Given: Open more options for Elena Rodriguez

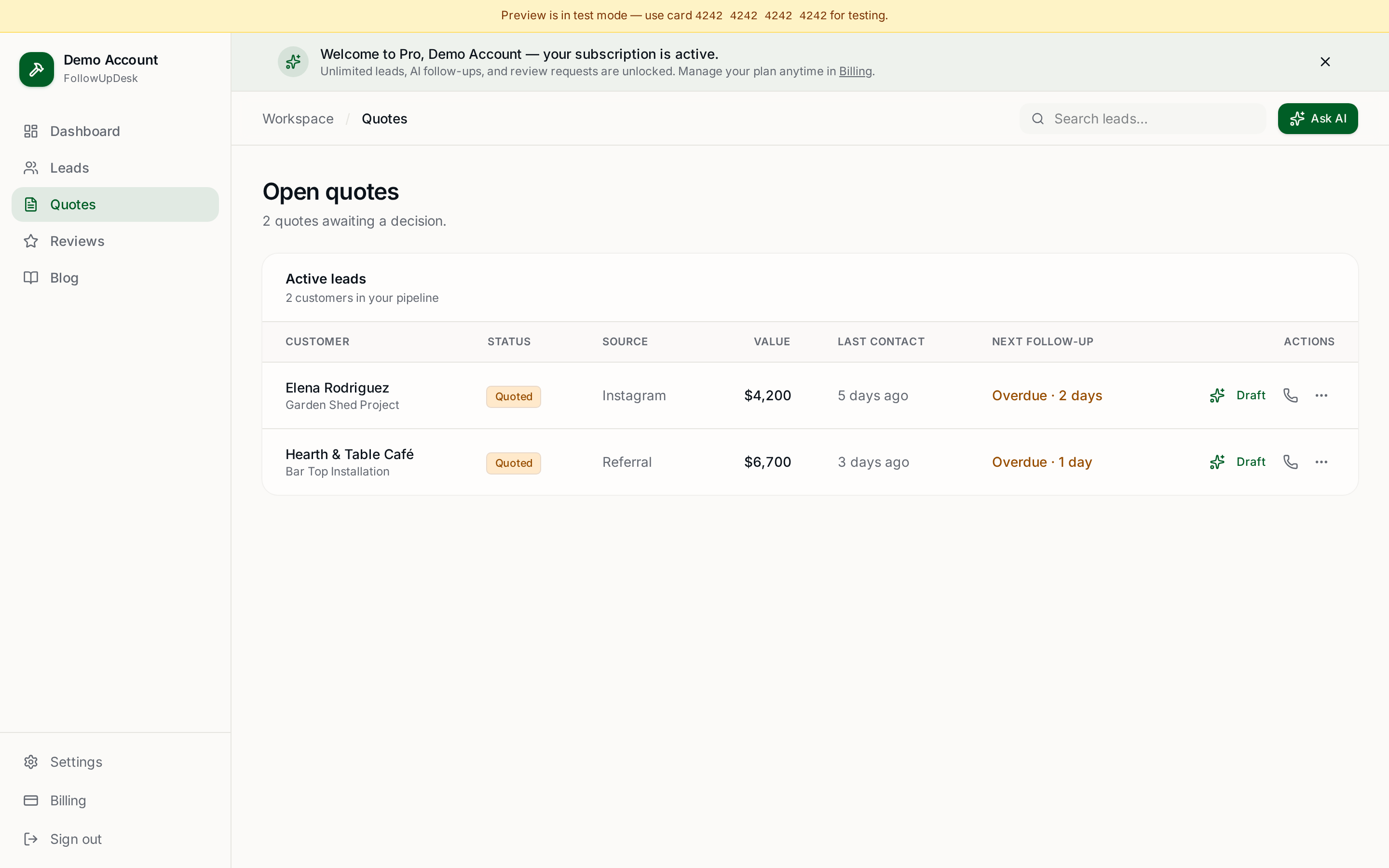Looking at the screenshot, I should tap(1321, 395).
